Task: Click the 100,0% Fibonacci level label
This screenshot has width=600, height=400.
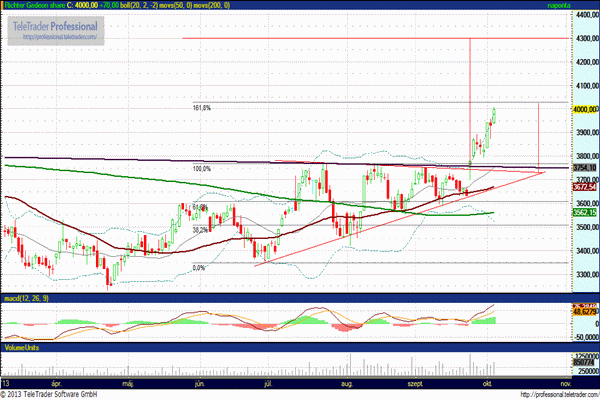Action: pos(202,169)
